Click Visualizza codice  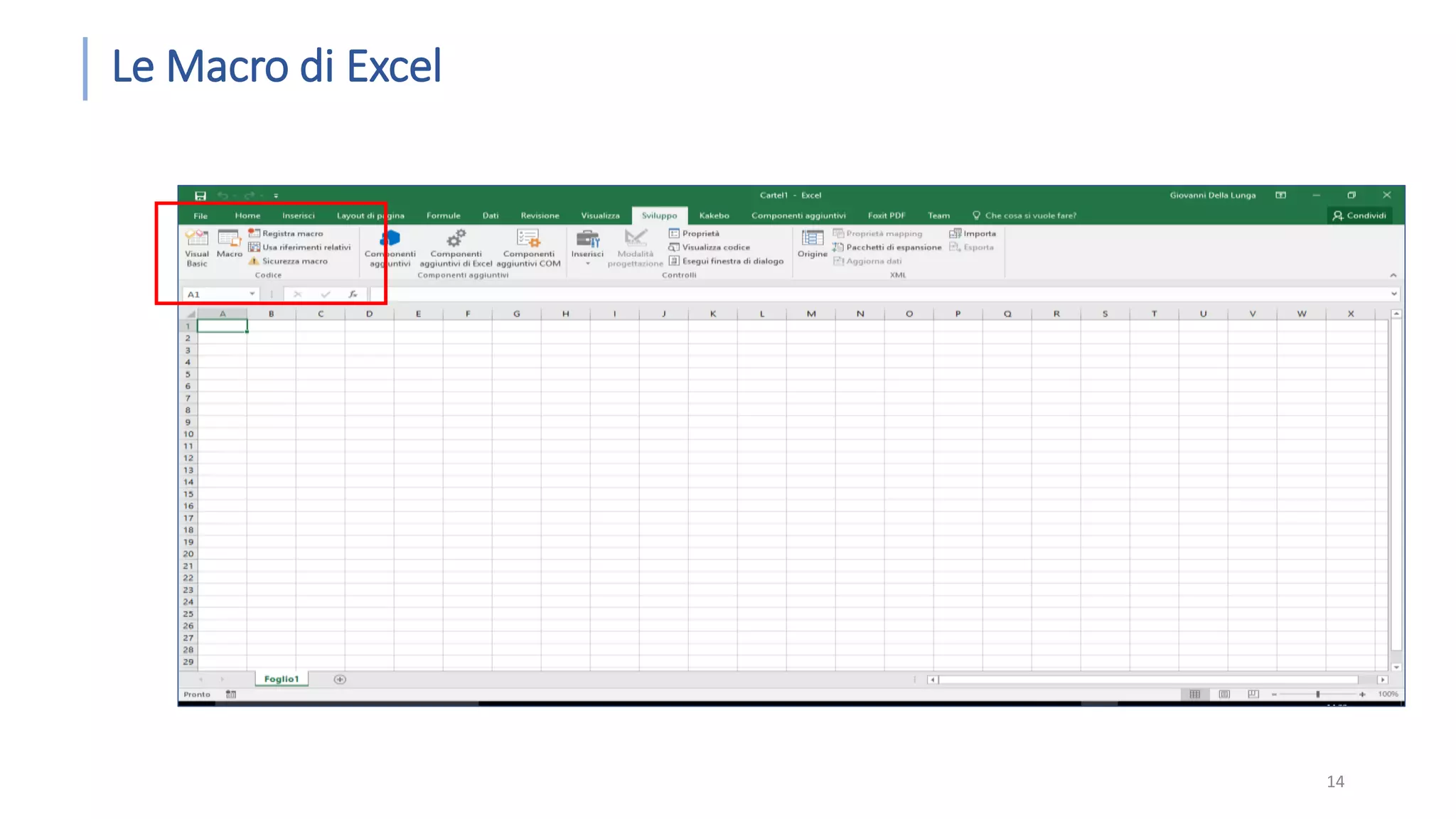[x=709, y=247]
